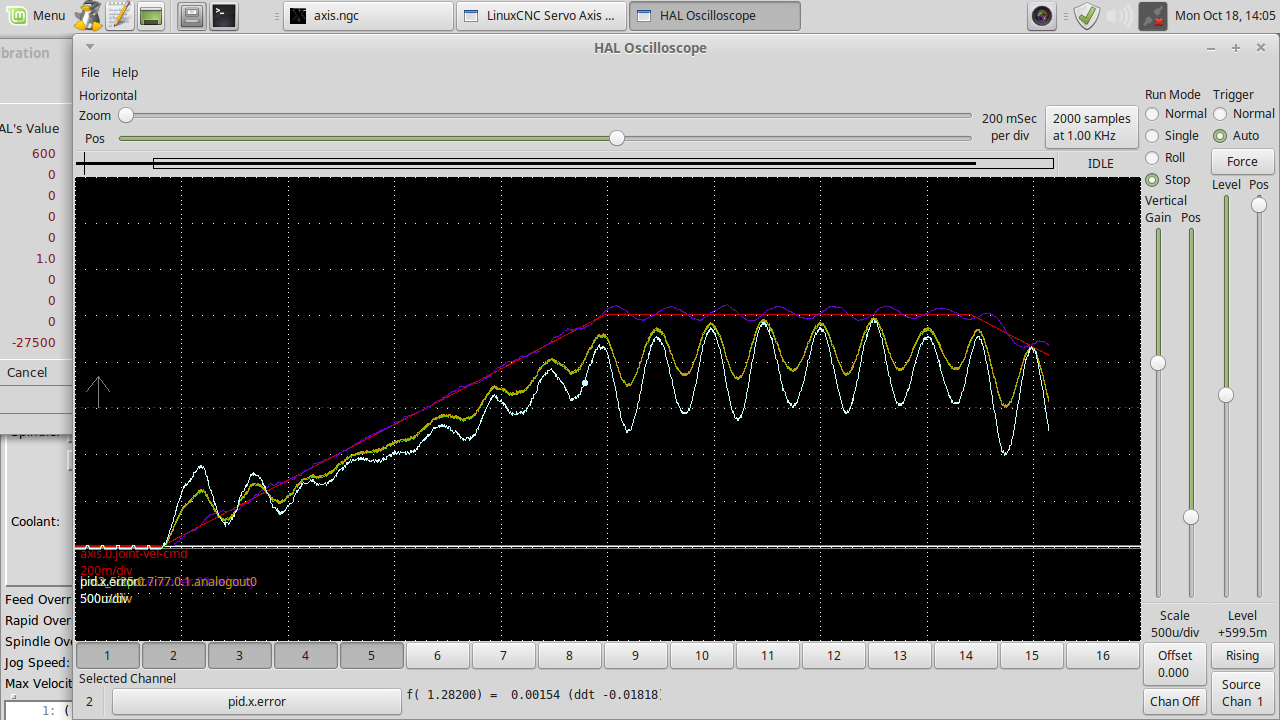
Task: Click the horizontal Zoom slider
Action: [545, 116]
